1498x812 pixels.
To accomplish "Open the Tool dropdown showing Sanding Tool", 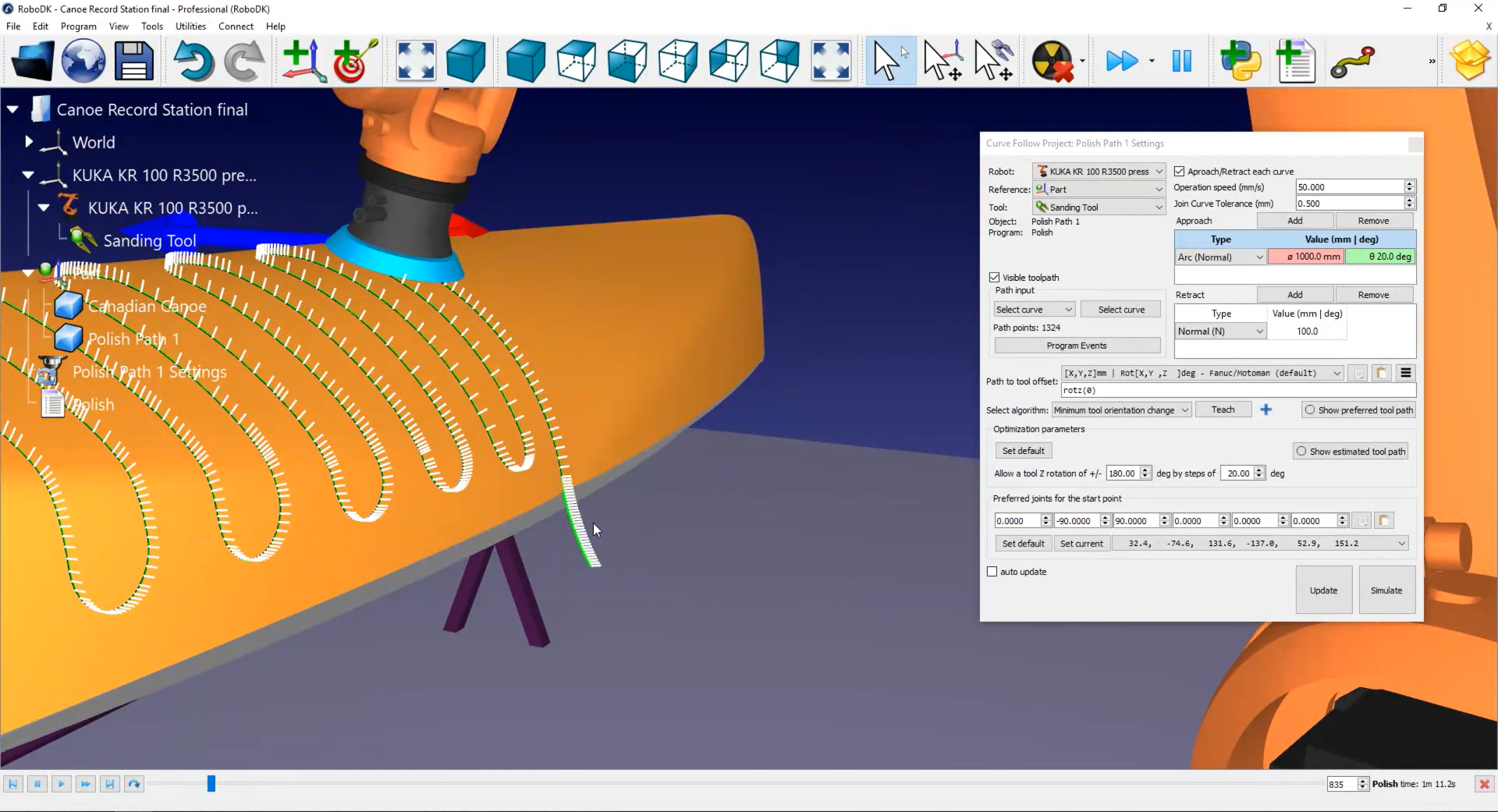I will click(x=1099, y=207).
